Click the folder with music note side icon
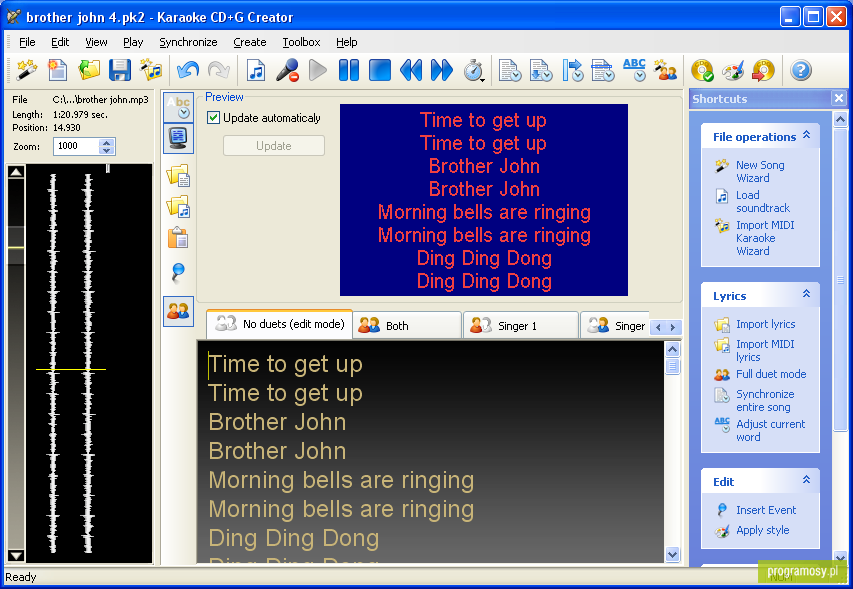 [x=178, y=207]
